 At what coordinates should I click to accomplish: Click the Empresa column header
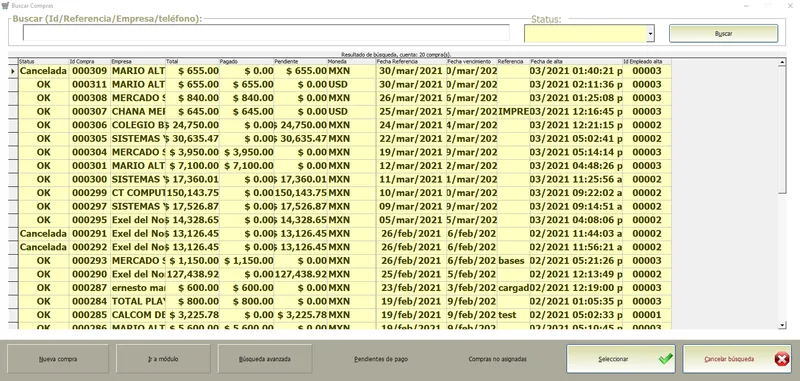pos(138,61)
